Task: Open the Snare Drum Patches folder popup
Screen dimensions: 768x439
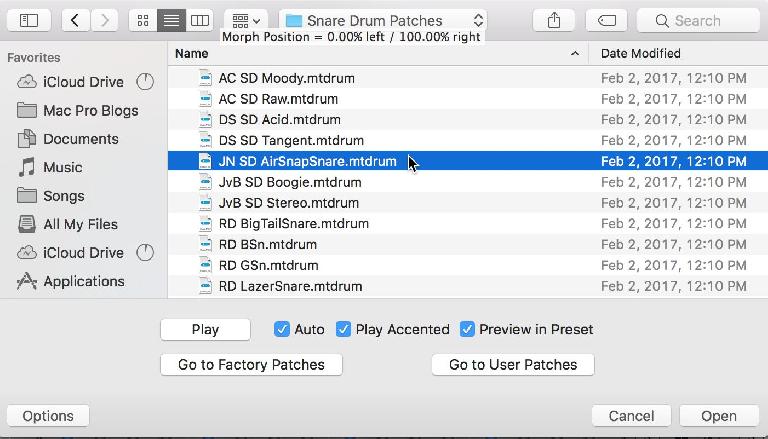Action: click(383, 21)
